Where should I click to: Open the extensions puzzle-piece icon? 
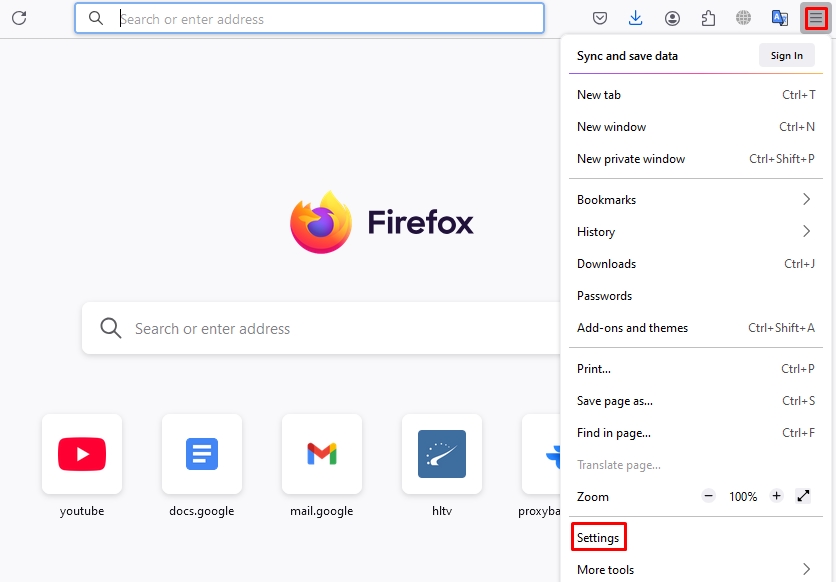(708, 18)
